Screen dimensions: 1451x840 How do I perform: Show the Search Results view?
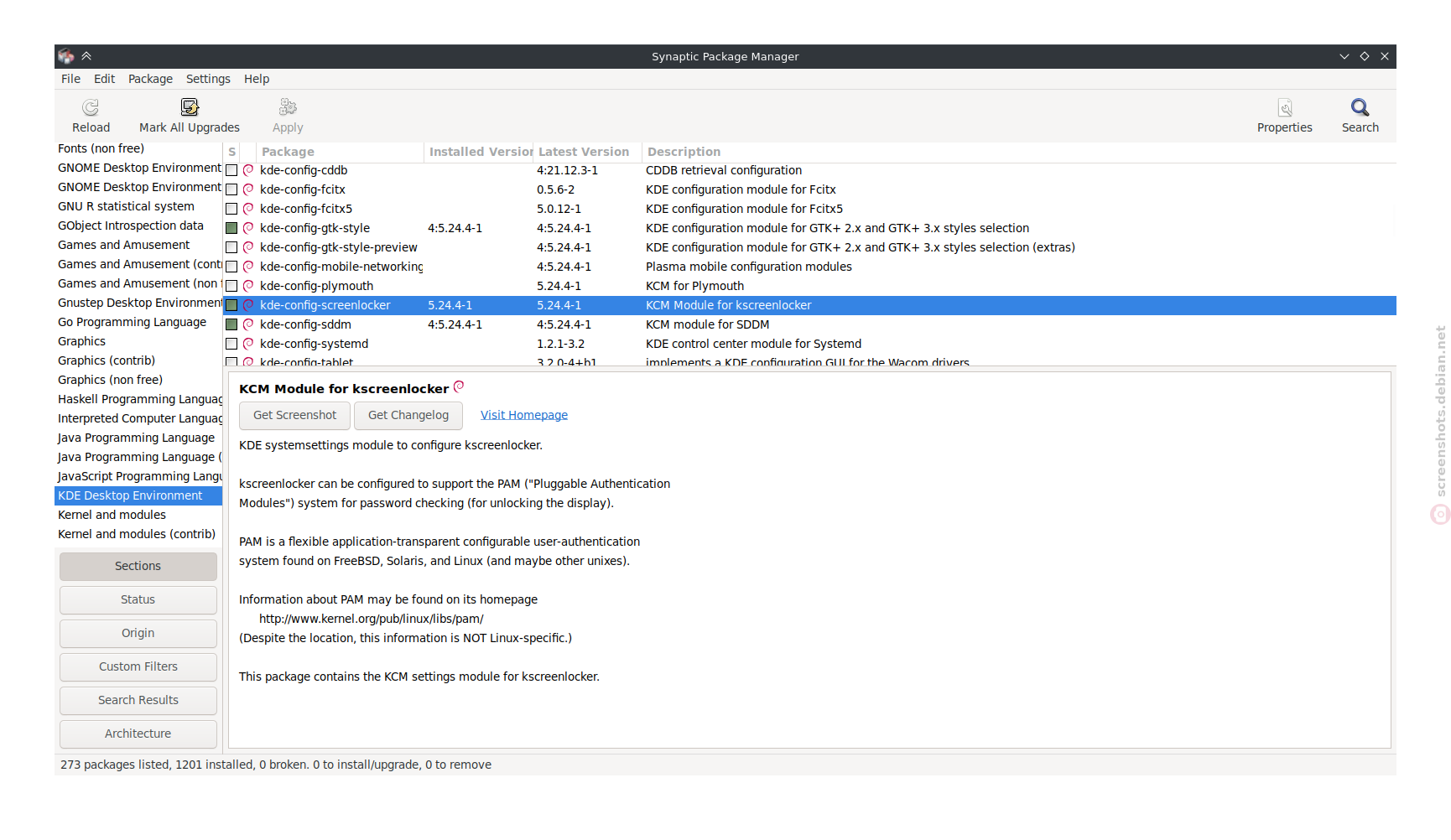click(138, 700)
